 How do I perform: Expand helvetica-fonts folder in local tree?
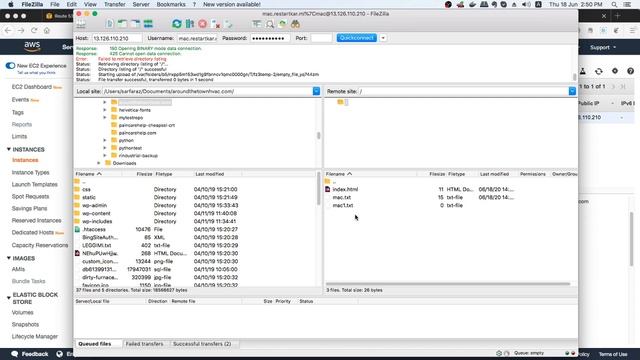(104, 110)
